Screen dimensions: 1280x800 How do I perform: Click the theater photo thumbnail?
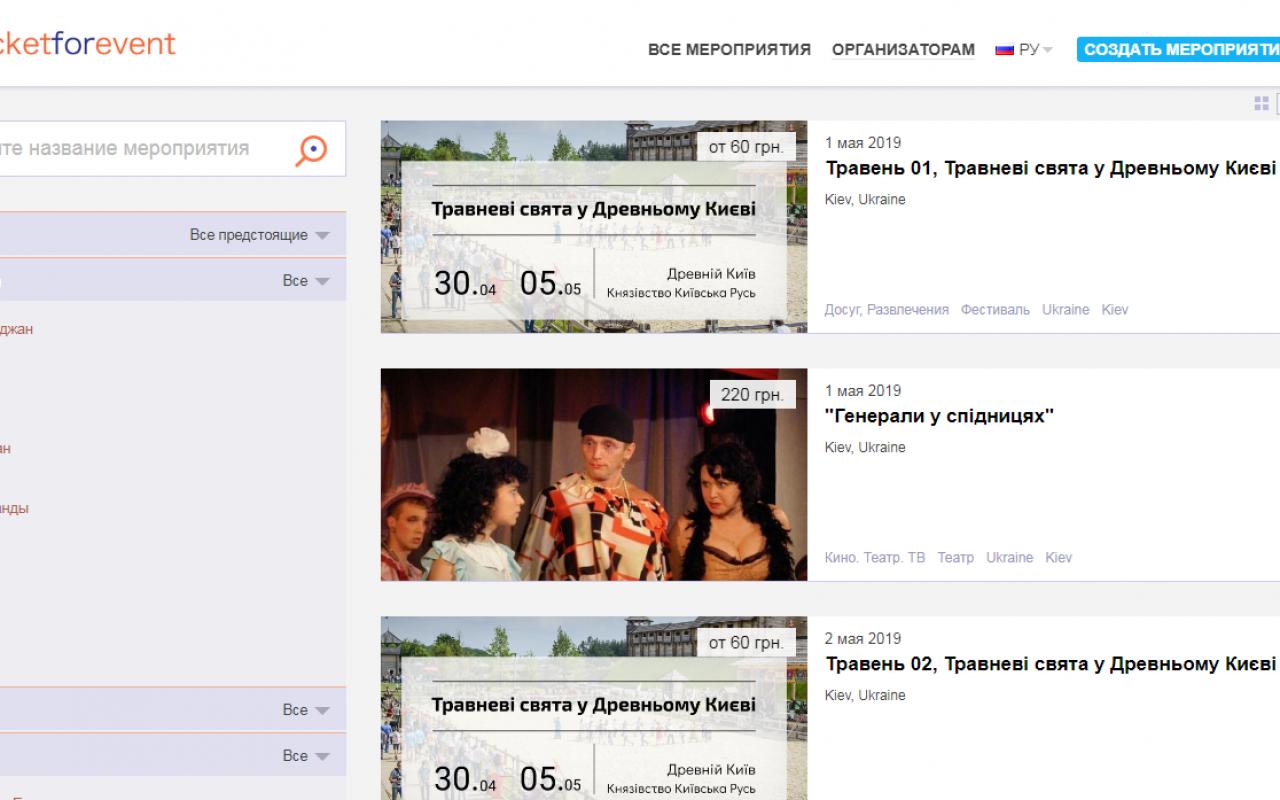(x=594, y=475)
